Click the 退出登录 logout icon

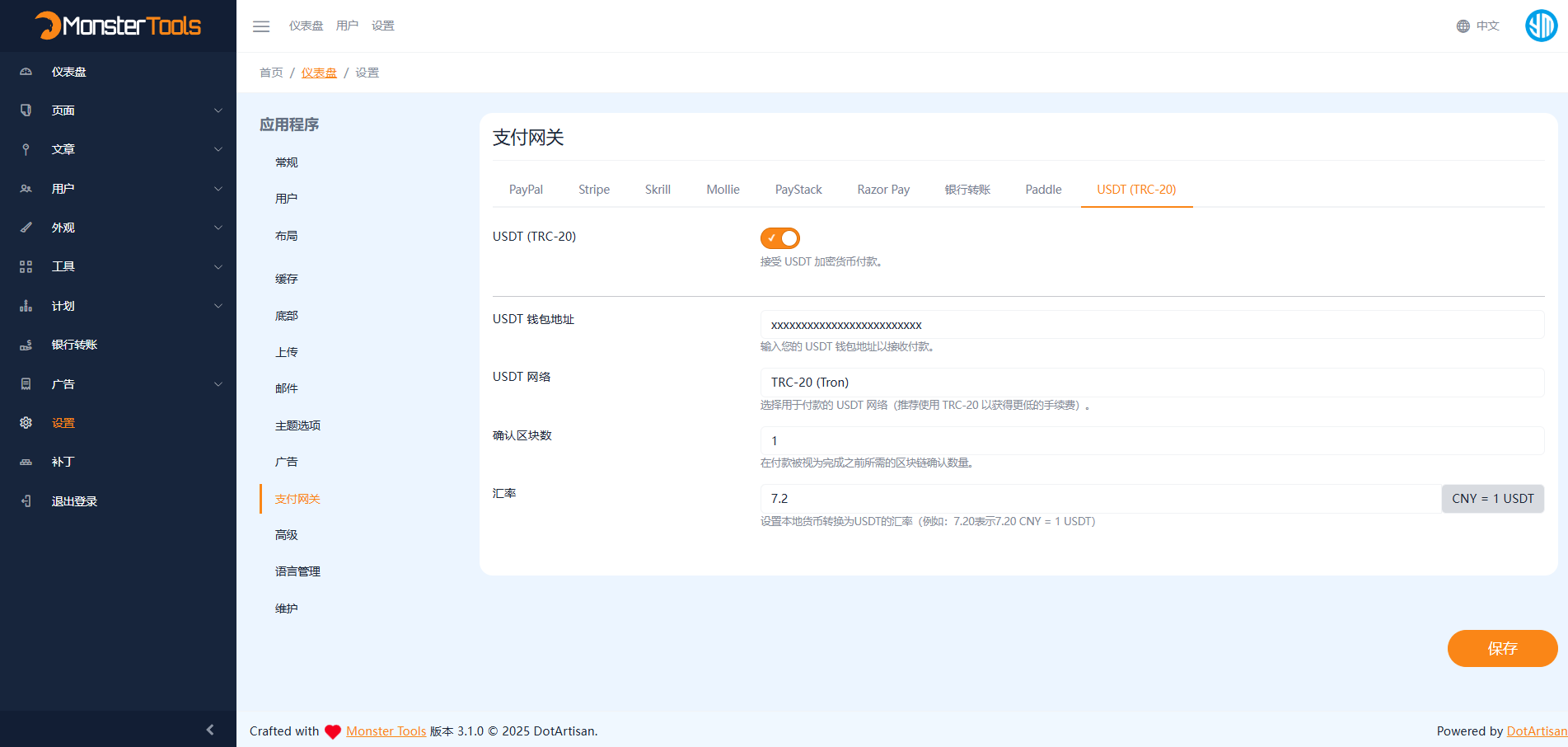coord(25,500)
